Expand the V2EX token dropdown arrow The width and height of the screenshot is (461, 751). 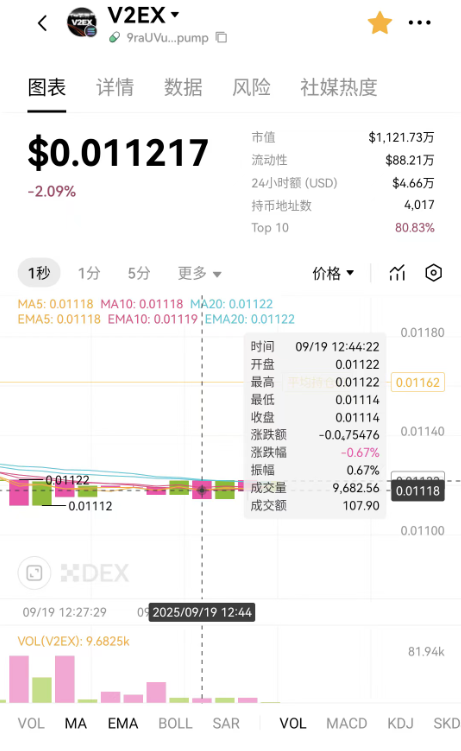(x=175, y=15)
